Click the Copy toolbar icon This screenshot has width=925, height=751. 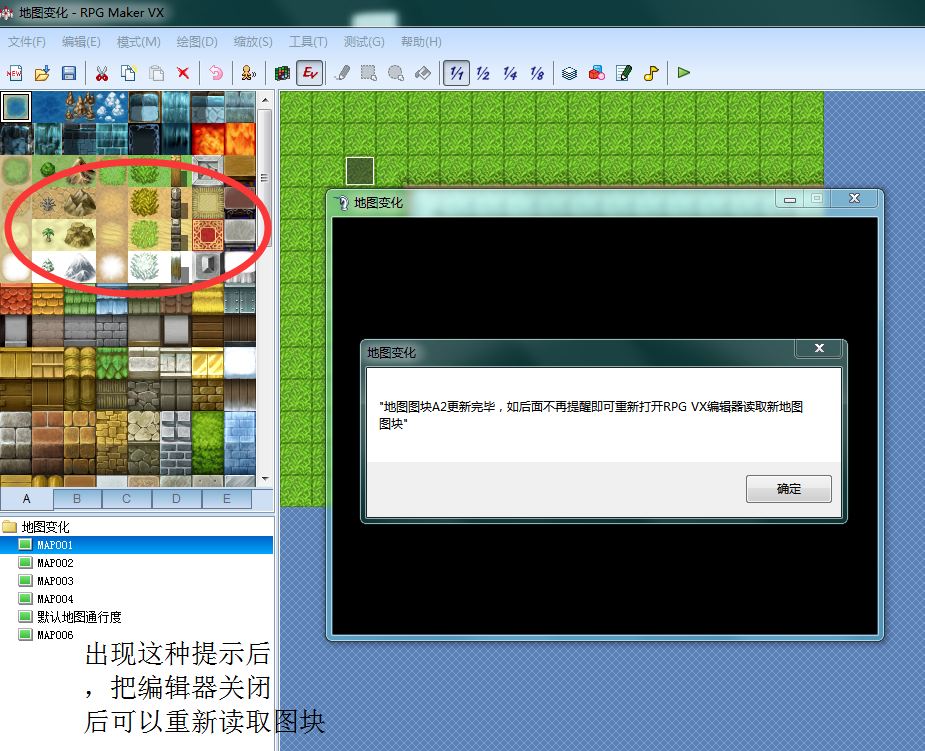pos(129,73)
